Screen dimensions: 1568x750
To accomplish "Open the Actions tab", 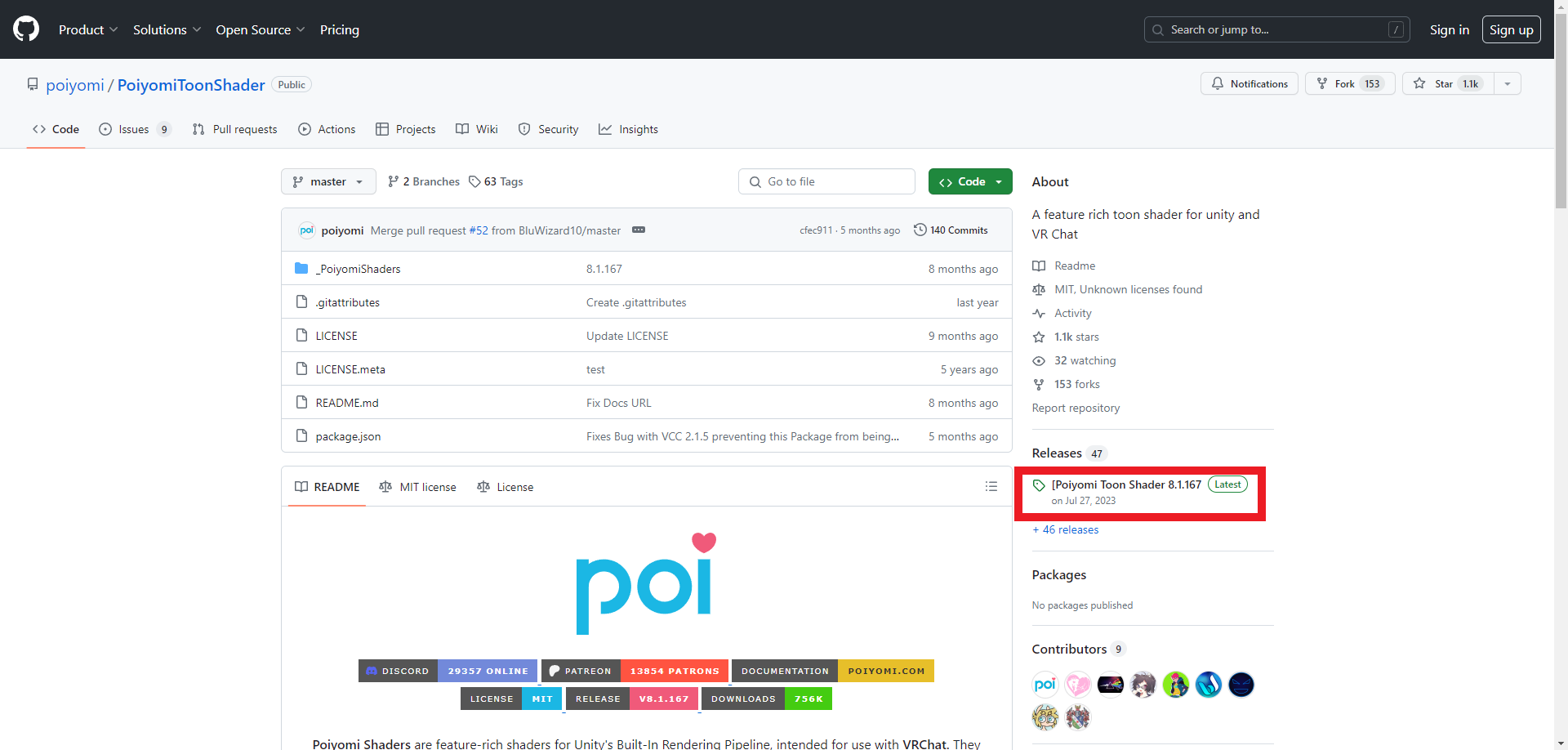I will [x=327, y=129].
